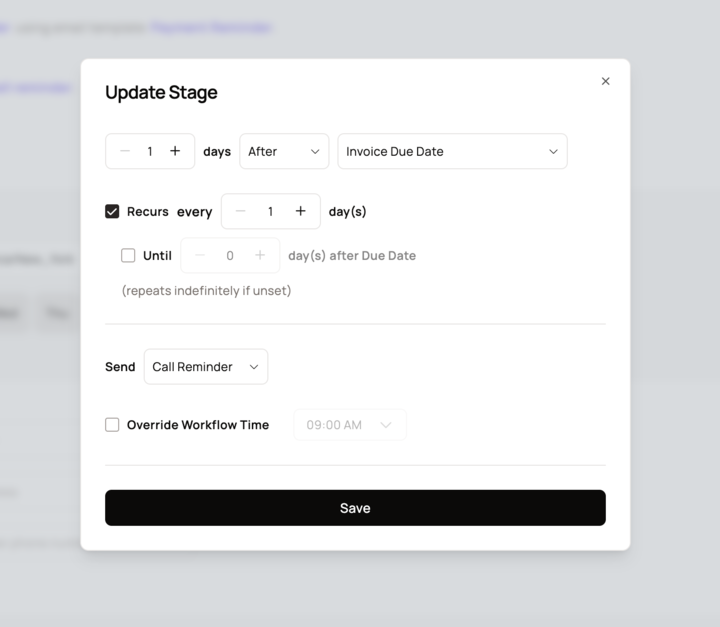Click the days count input field
The image size is (720, 627).
pyautogui.click(x=150, y=151)
